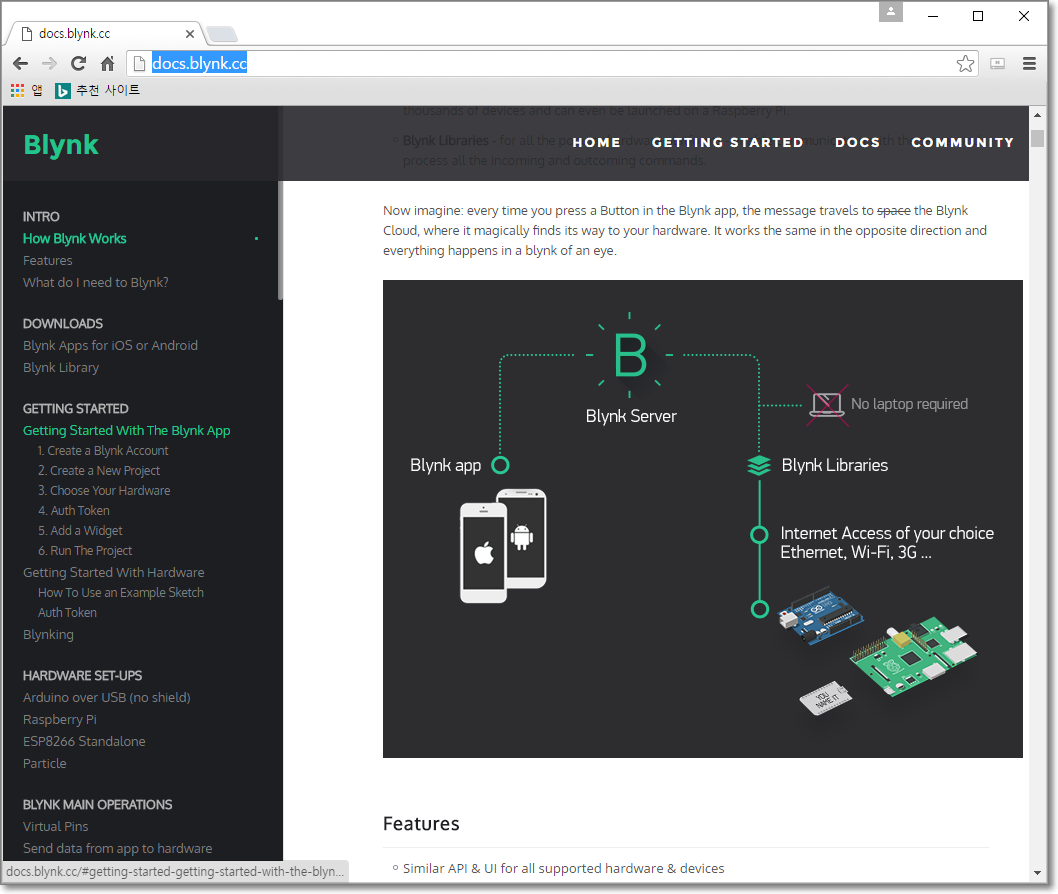The image size is (1058, 894).
Task: Click the user profile icon in title bar
Action: pos(890,12)
